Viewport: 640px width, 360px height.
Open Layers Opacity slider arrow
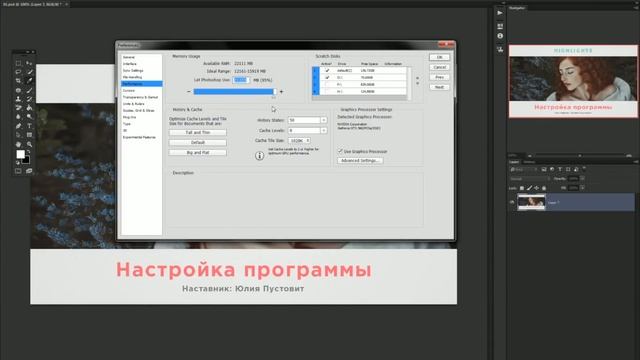[x=582, y=179]
